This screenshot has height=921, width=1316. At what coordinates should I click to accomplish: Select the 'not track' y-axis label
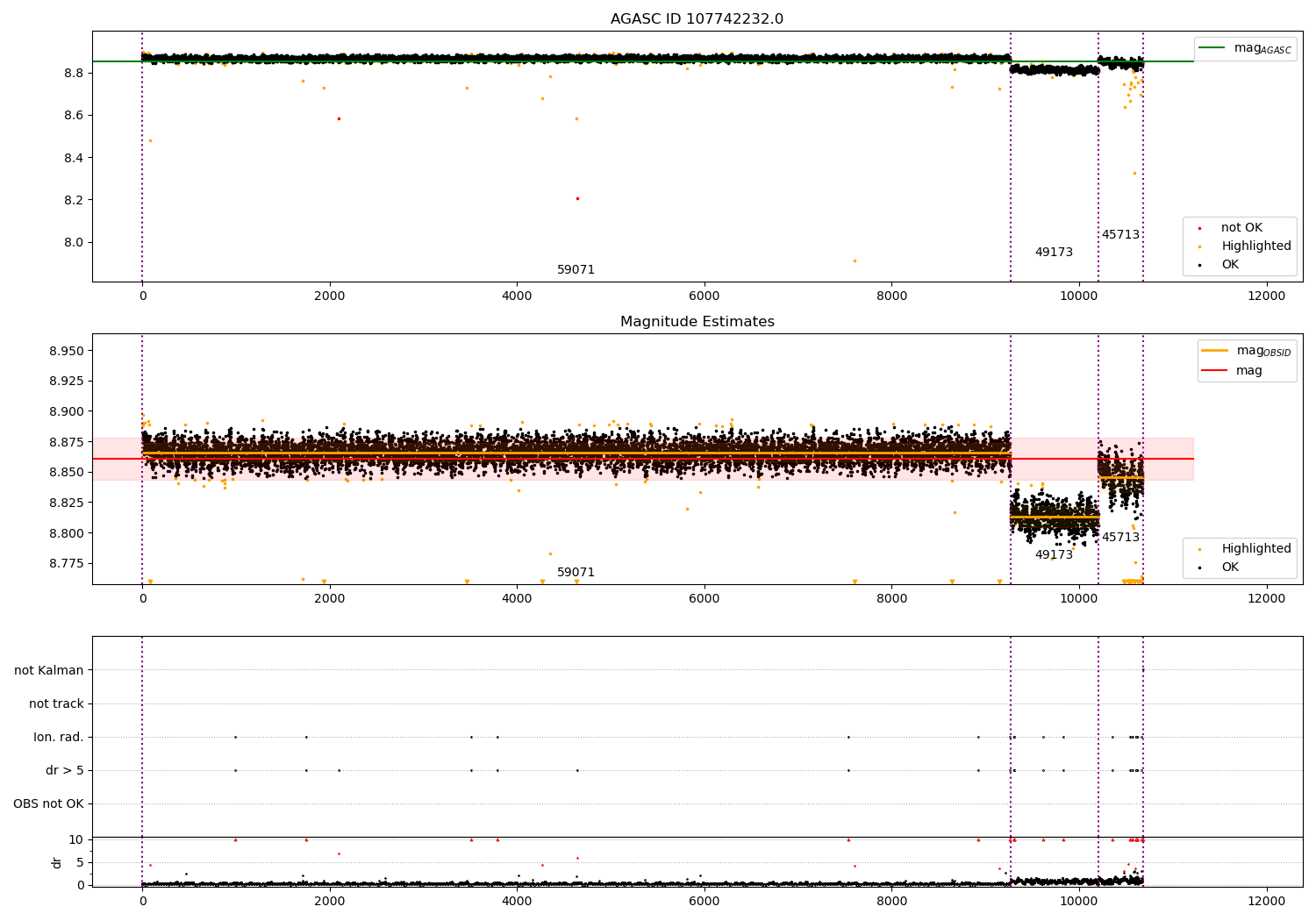pos(56,704)
